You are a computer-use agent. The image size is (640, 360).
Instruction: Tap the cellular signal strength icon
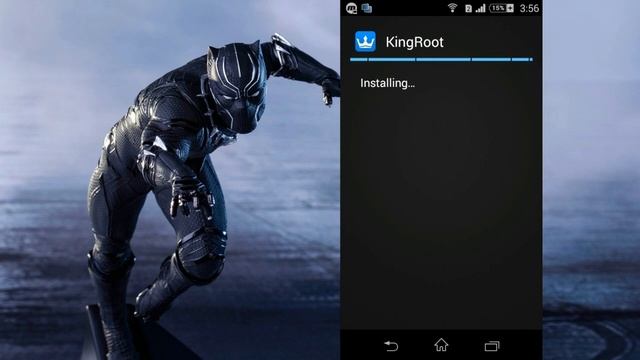[481, 8]
